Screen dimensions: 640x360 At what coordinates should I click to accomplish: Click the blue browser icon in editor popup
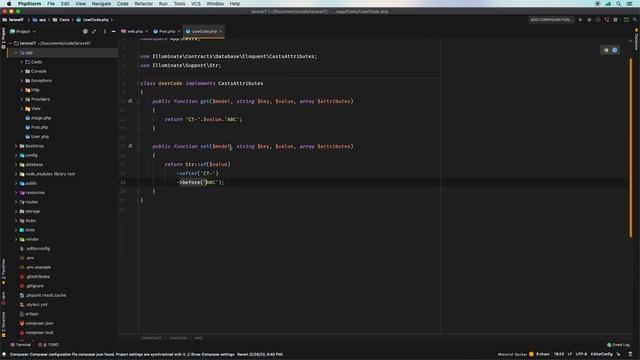[x=615, y=50]
